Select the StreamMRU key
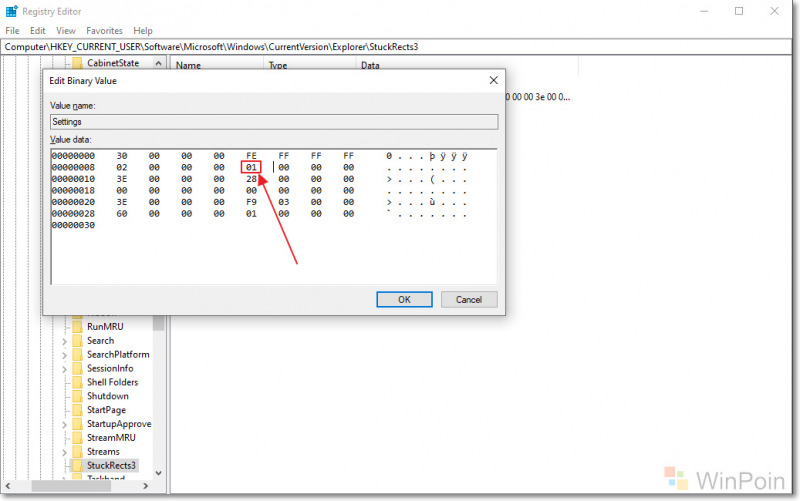 coord(111,438)
